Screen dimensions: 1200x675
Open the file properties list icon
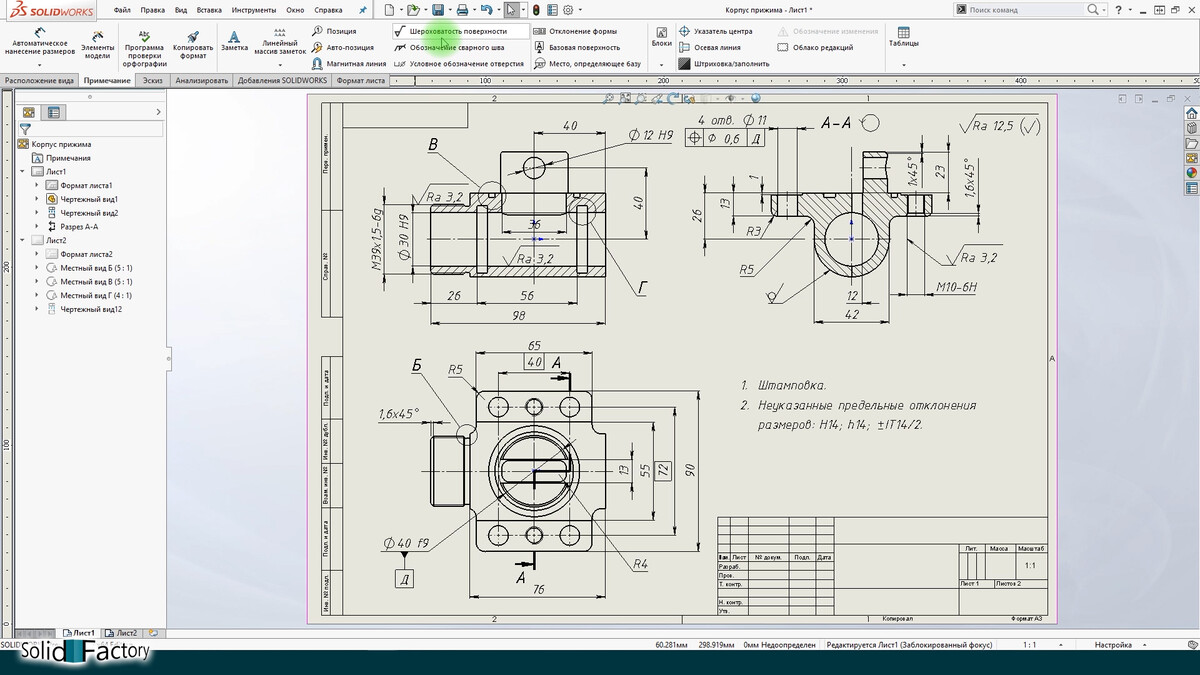[x=552, y=9]
